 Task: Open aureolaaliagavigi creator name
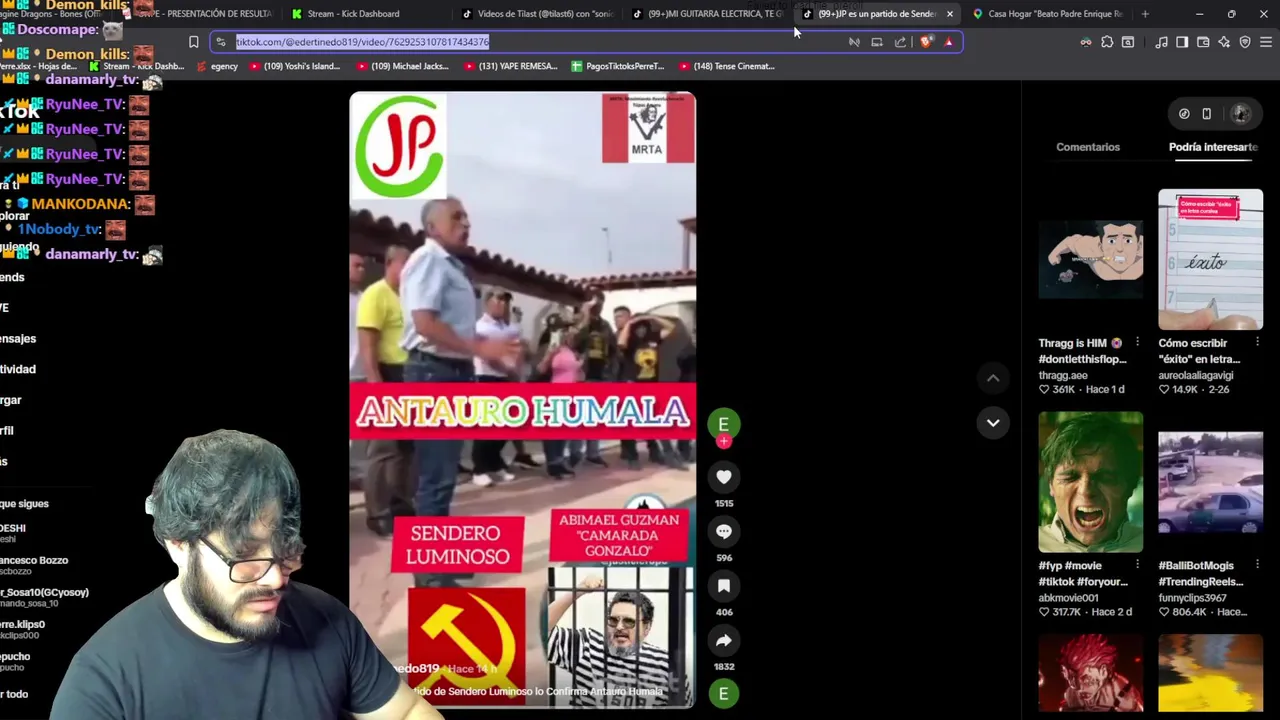(1196, 375)
